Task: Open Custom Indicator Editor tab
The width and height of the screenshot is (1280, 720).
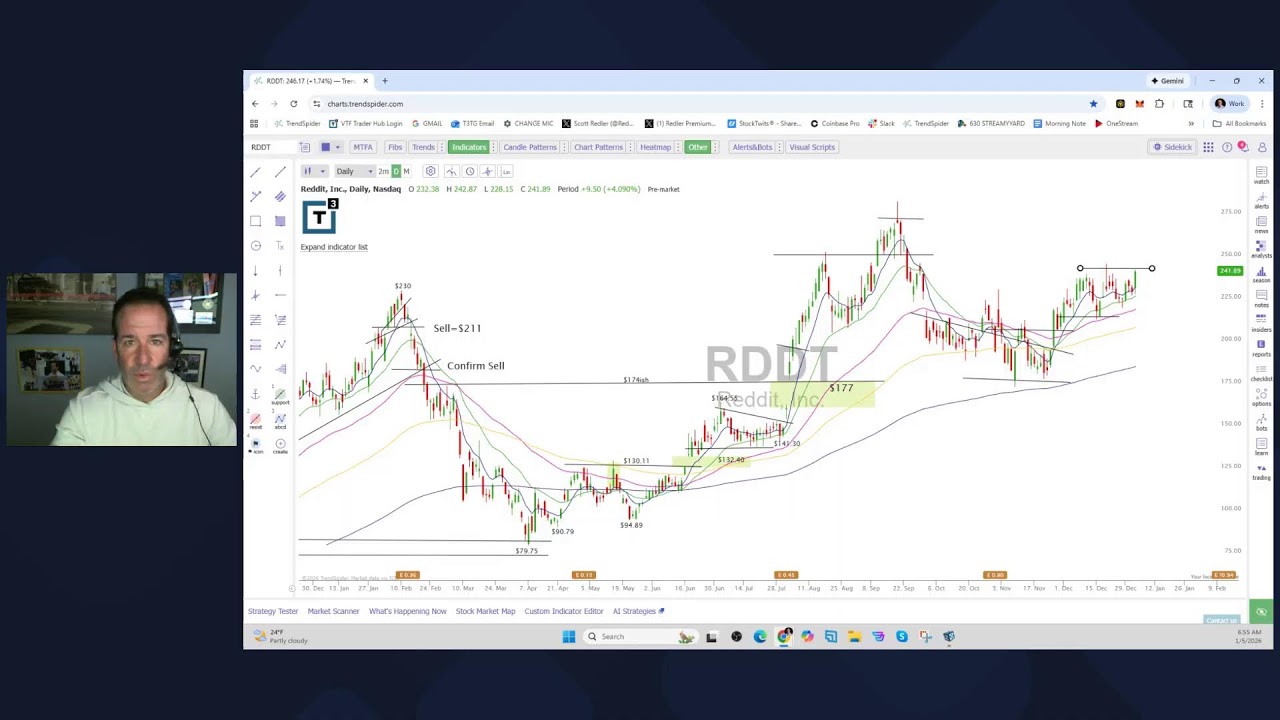Action: point(564,611)
